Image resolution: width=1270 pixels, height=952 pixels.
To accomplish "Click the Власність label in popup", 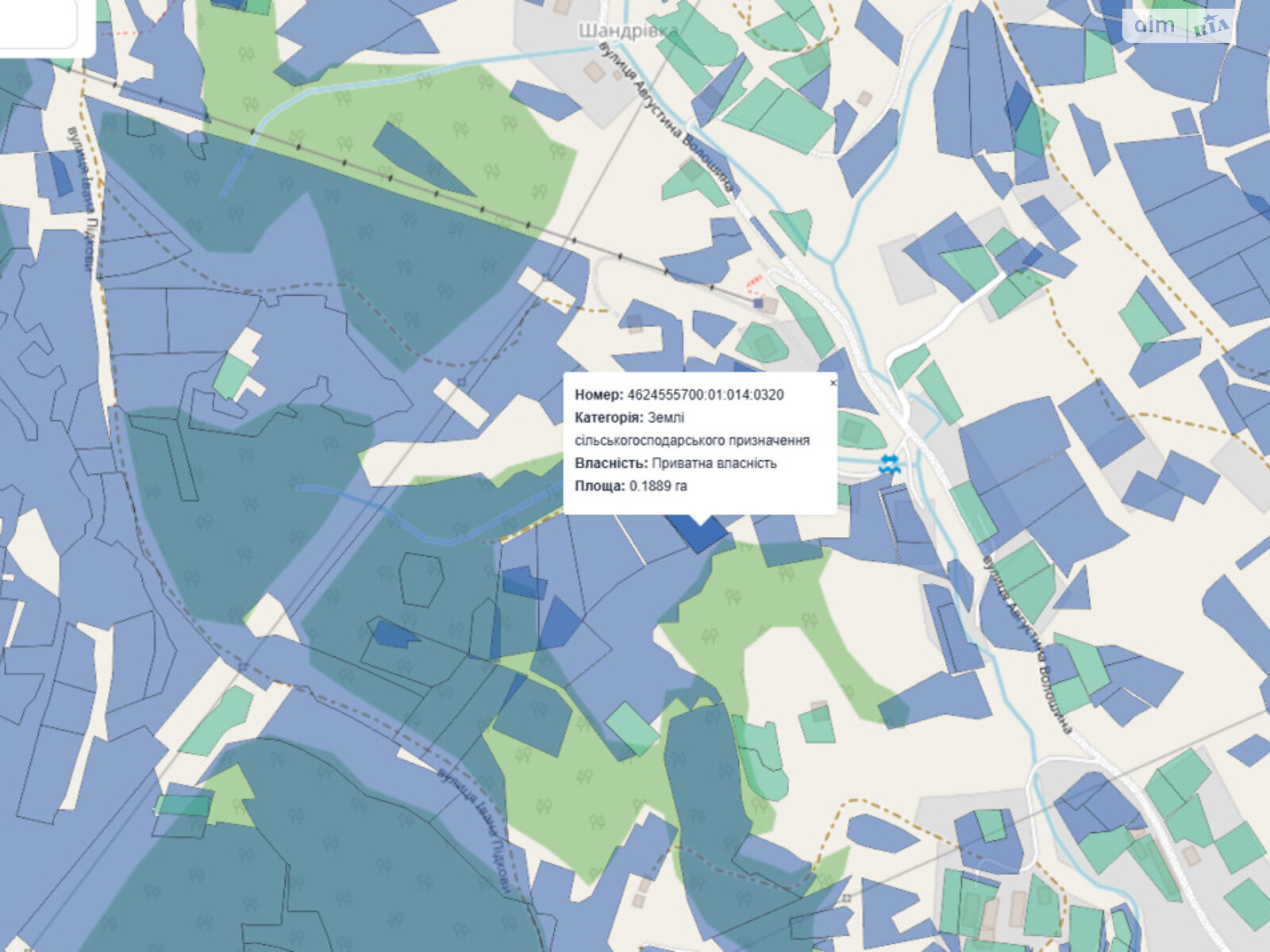I will pos(611,463).
